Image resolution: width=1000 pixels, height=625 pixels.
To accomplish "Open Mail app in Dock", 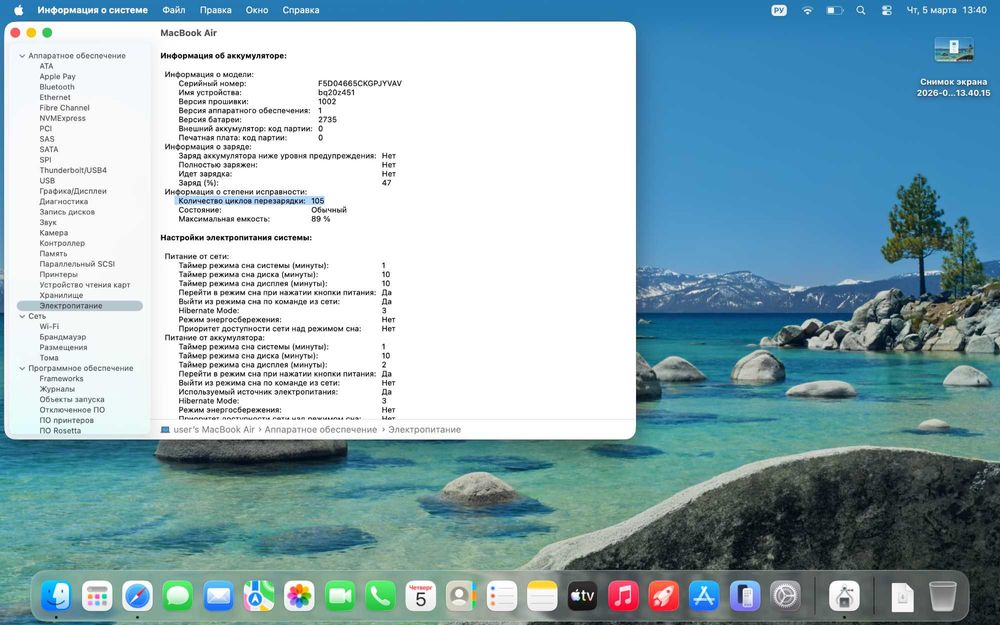I will [x=219, y=596].
